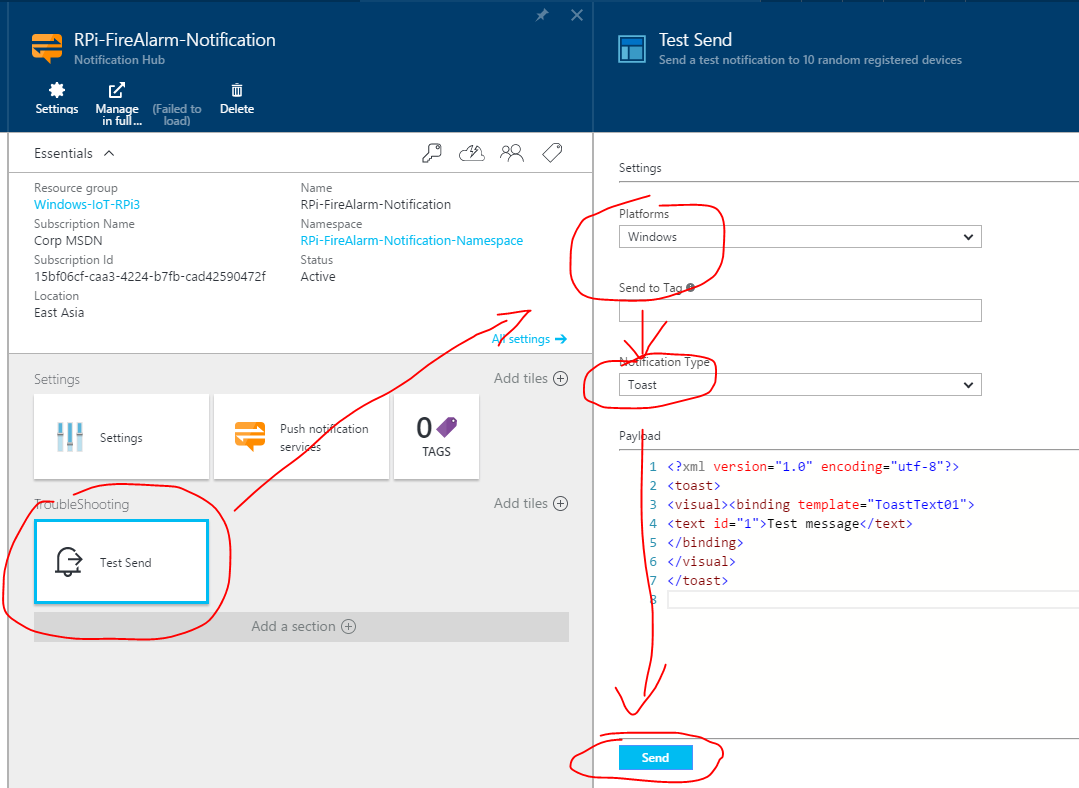Open Windows-IoT-RPi3 resource group link
1079x788 pixels.
87,204
